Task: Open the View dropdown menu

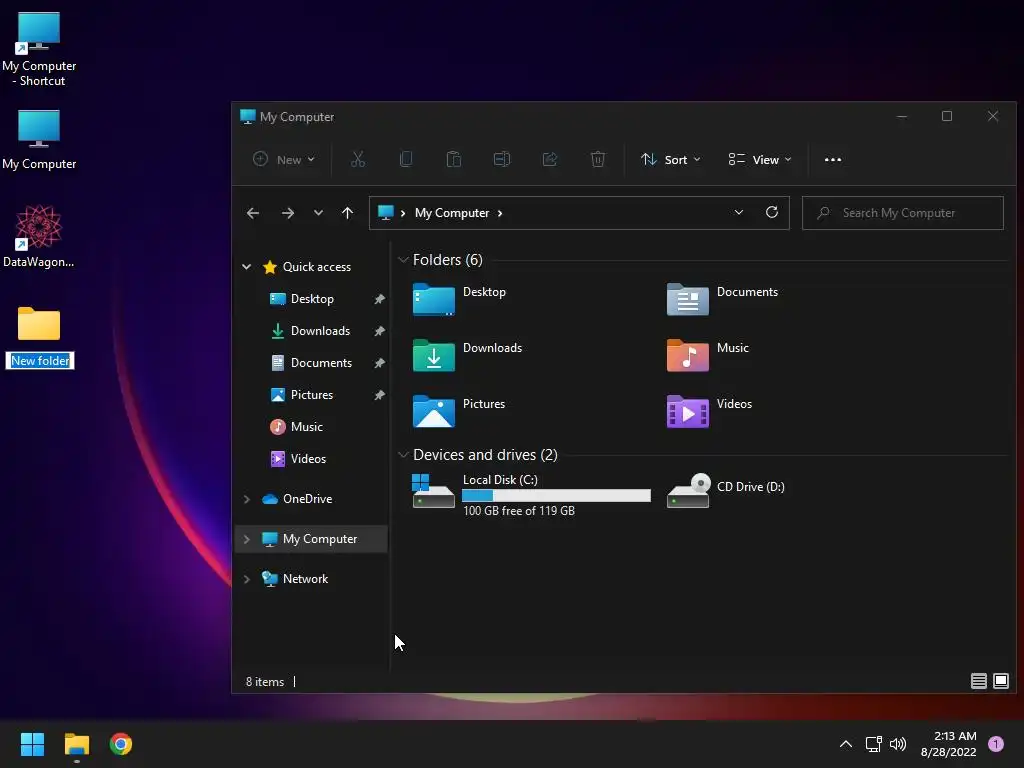Action: point(760,159)
